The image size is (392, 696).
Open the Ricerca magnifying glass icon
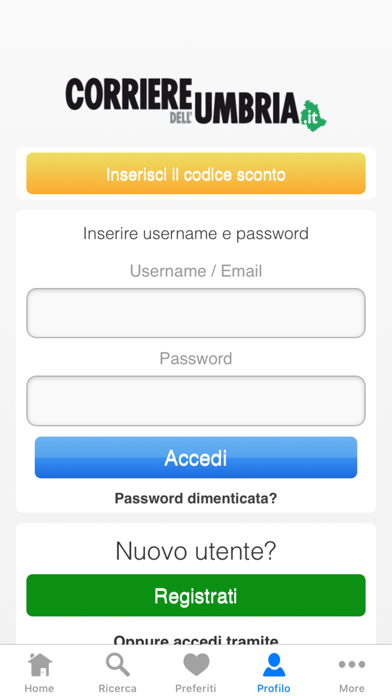coord(118,664)
